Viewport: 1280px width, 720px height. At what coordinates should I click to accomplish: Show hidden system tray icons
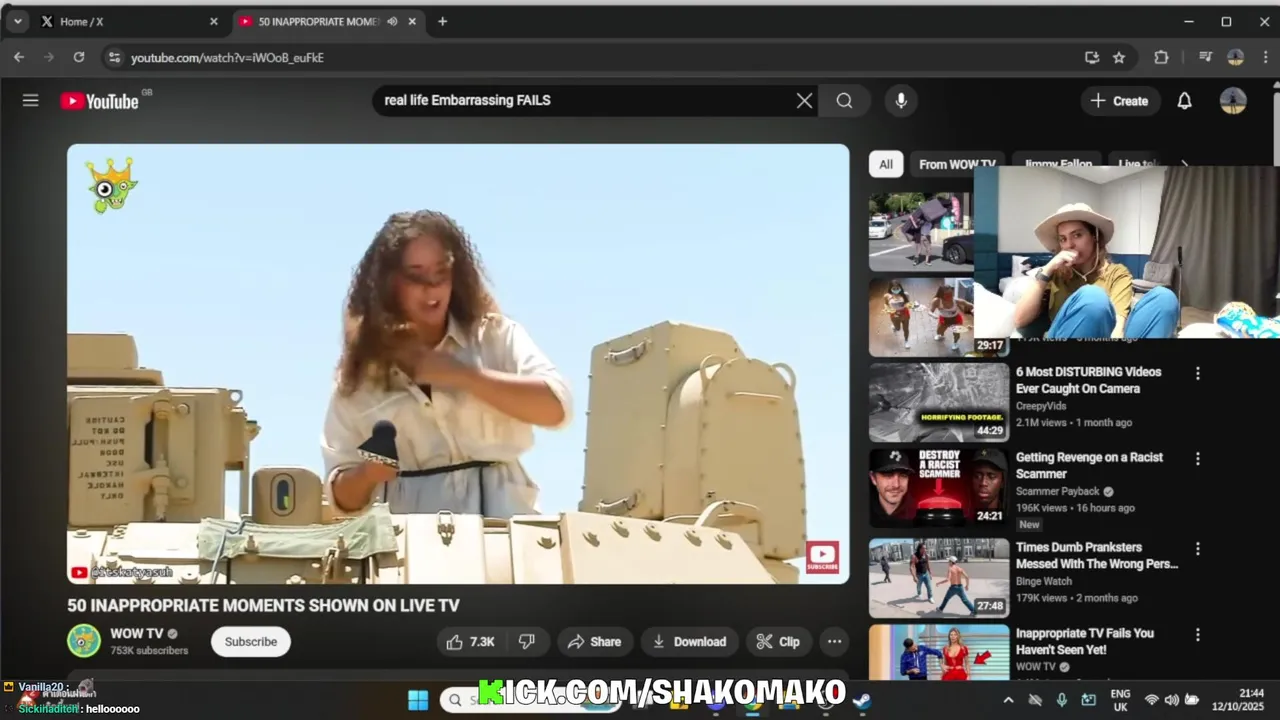[x=1008, y=700]
